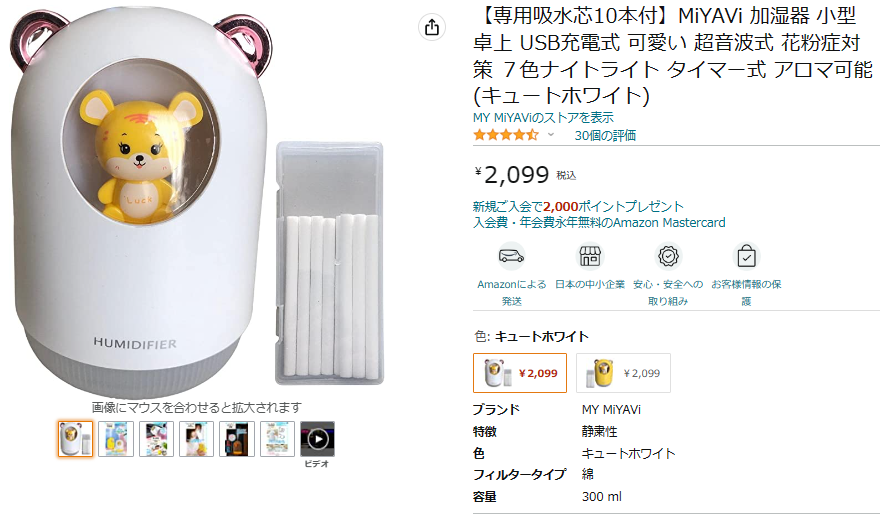The width and height of the screenshot is (892, 518).
Task: Click the share icon above the product image
Action: pos(432,28)
